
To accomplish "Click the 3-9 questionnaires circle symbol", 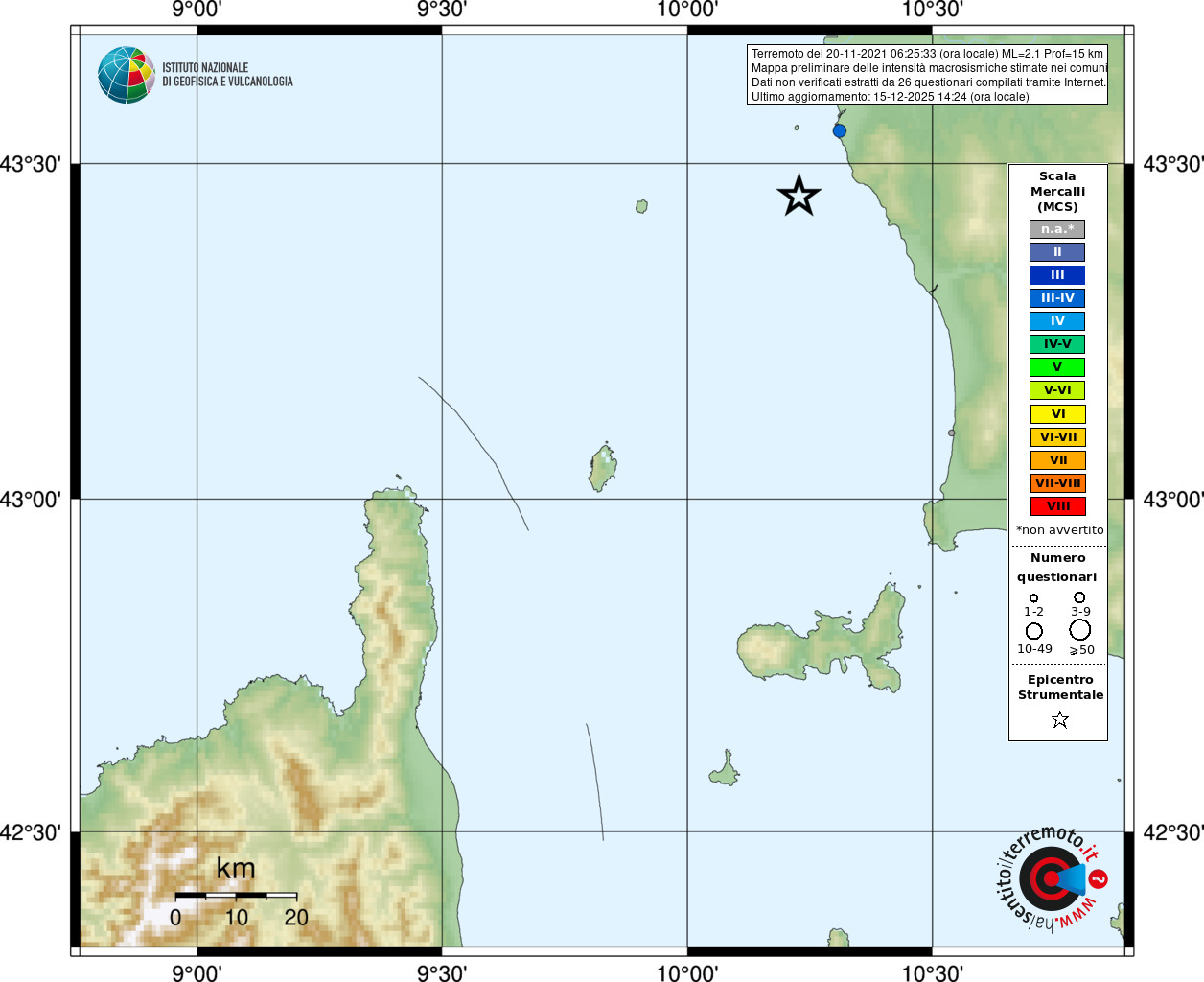I will click(x=1079, y=597).
